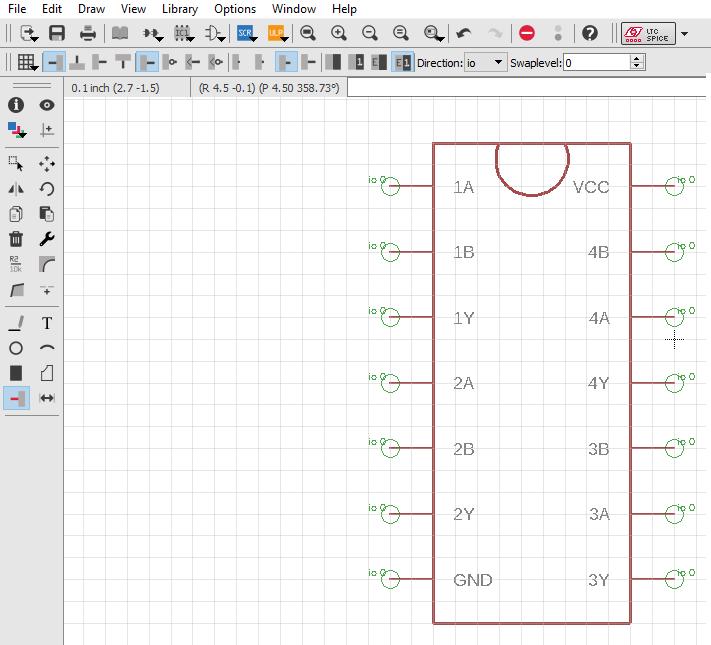Select the Miter corner tool
This screenshot has width=711, height=645.
point(47,264)
